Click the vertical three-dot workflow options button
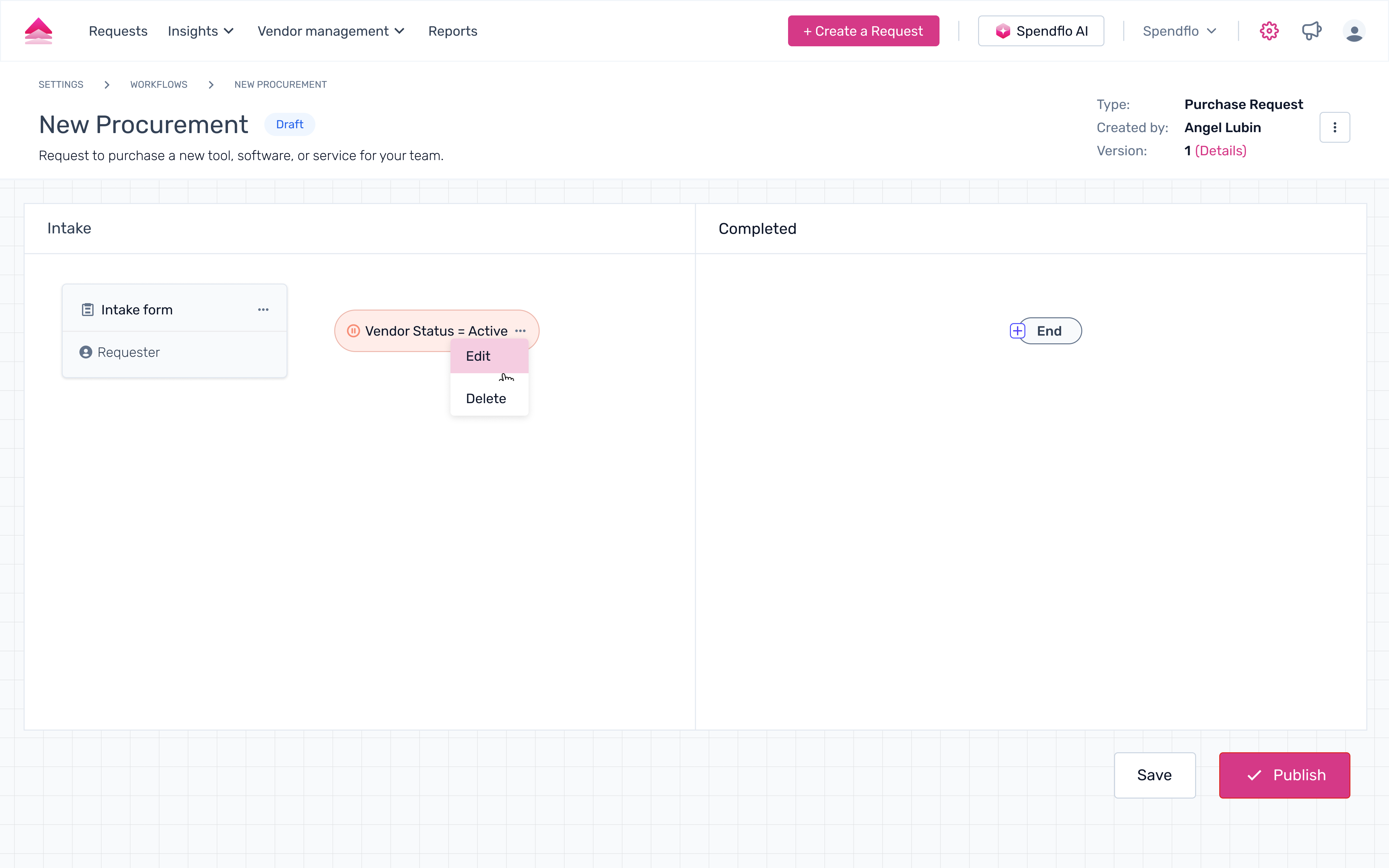1389x868 pixels. pyautogui.click(x=1334, y=127)
